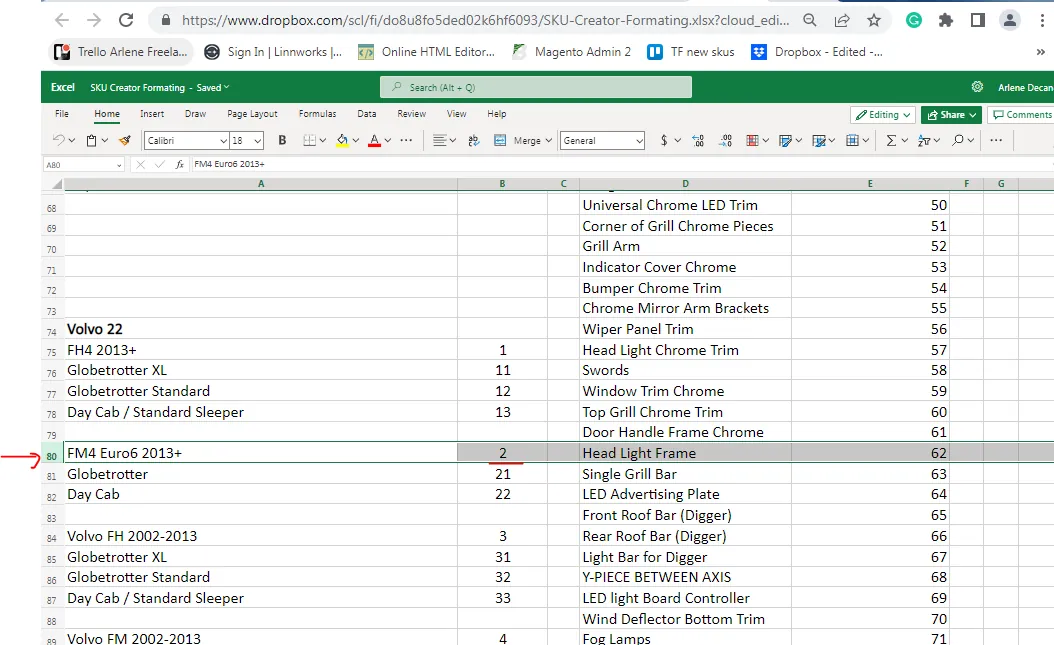Image resolution: width=1054 pixels, height=645 pixels.
Task: Open Find and Select magnifier
Action: click(x=958, y=140)
